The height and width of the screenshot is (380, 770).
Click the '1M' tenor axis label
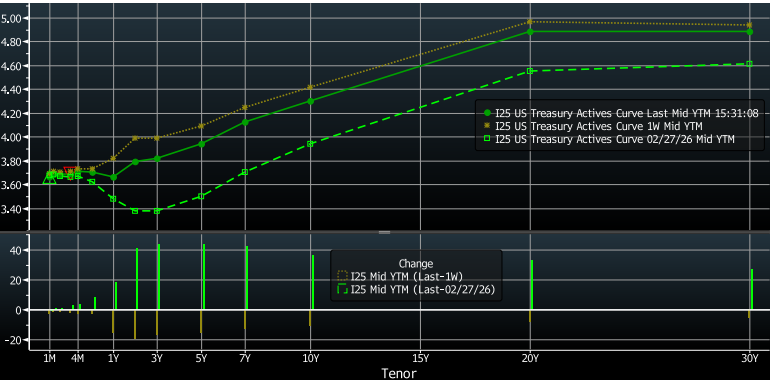coord(49,358)
